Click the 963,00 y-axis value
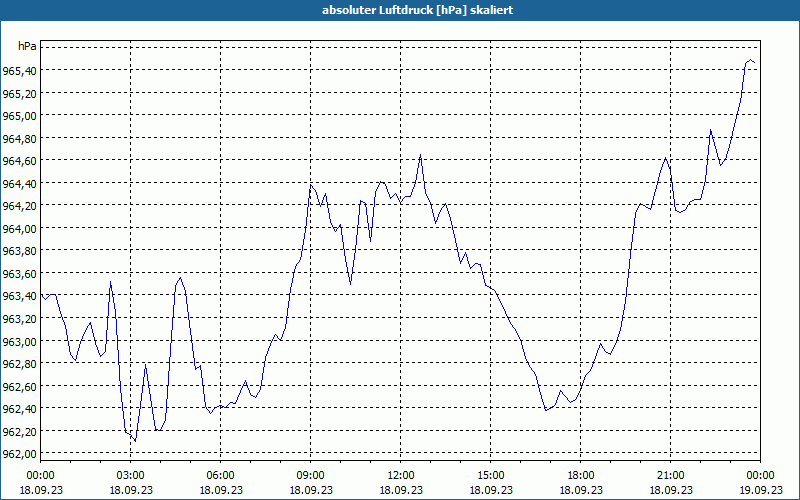This screenshot has height=500, width=800. click(x=19, y=341)
